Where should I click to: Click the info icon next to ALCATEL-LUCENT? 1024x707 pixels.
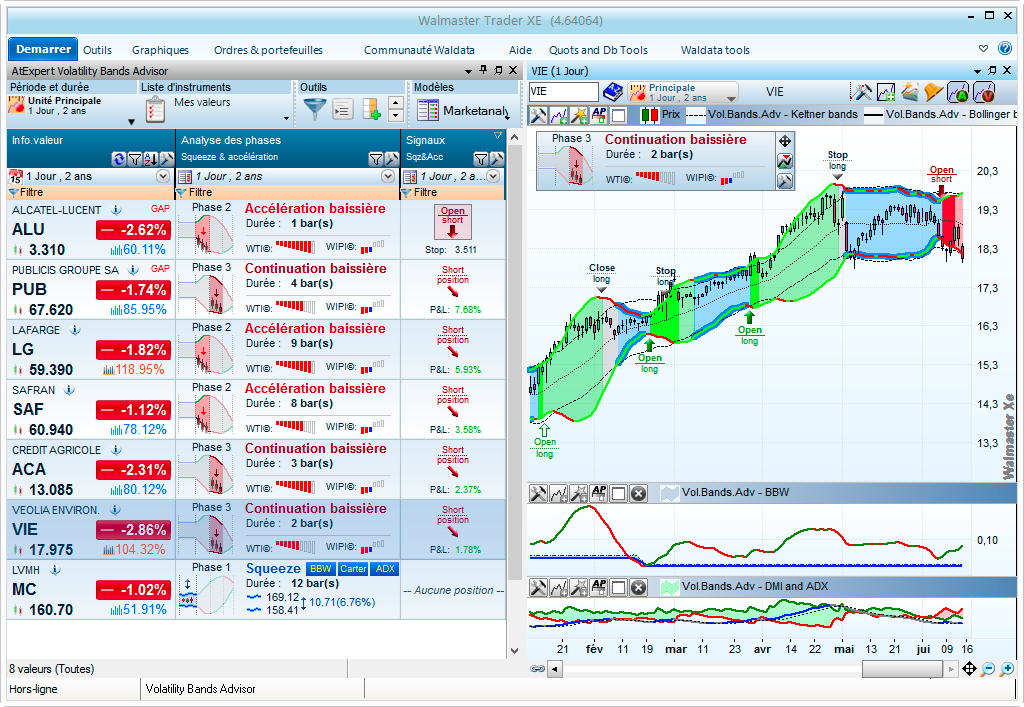click(116, 210)
